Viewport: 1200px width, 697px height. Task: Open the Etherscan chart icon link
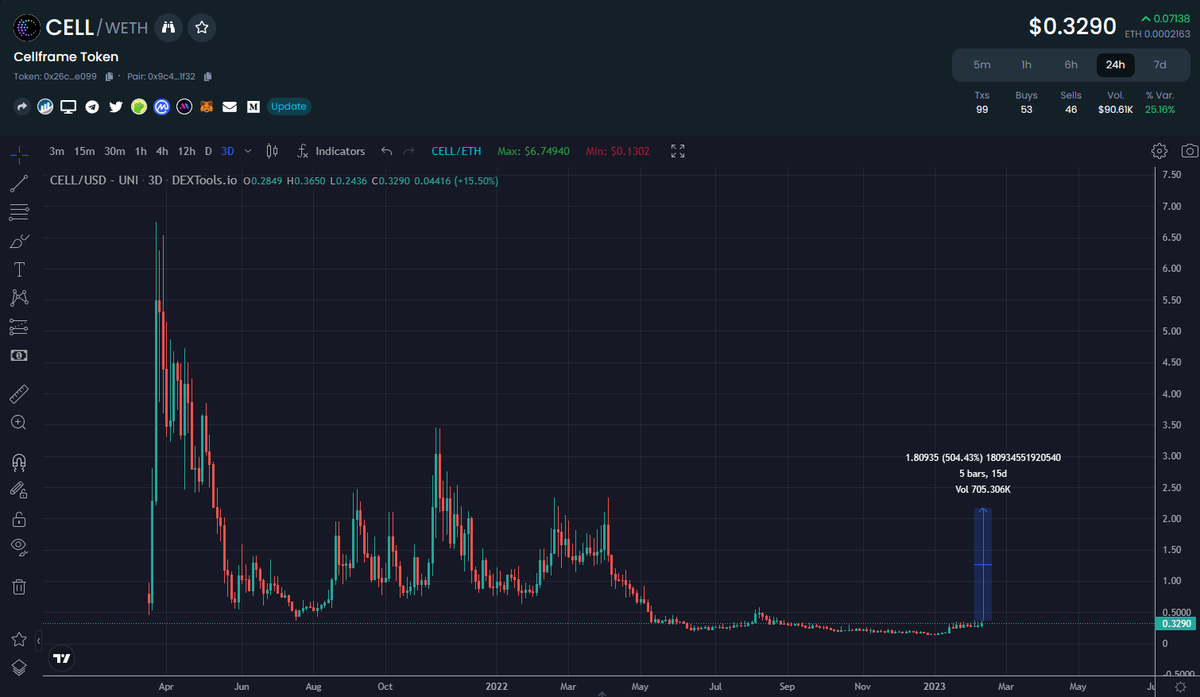tap(45, 106)
